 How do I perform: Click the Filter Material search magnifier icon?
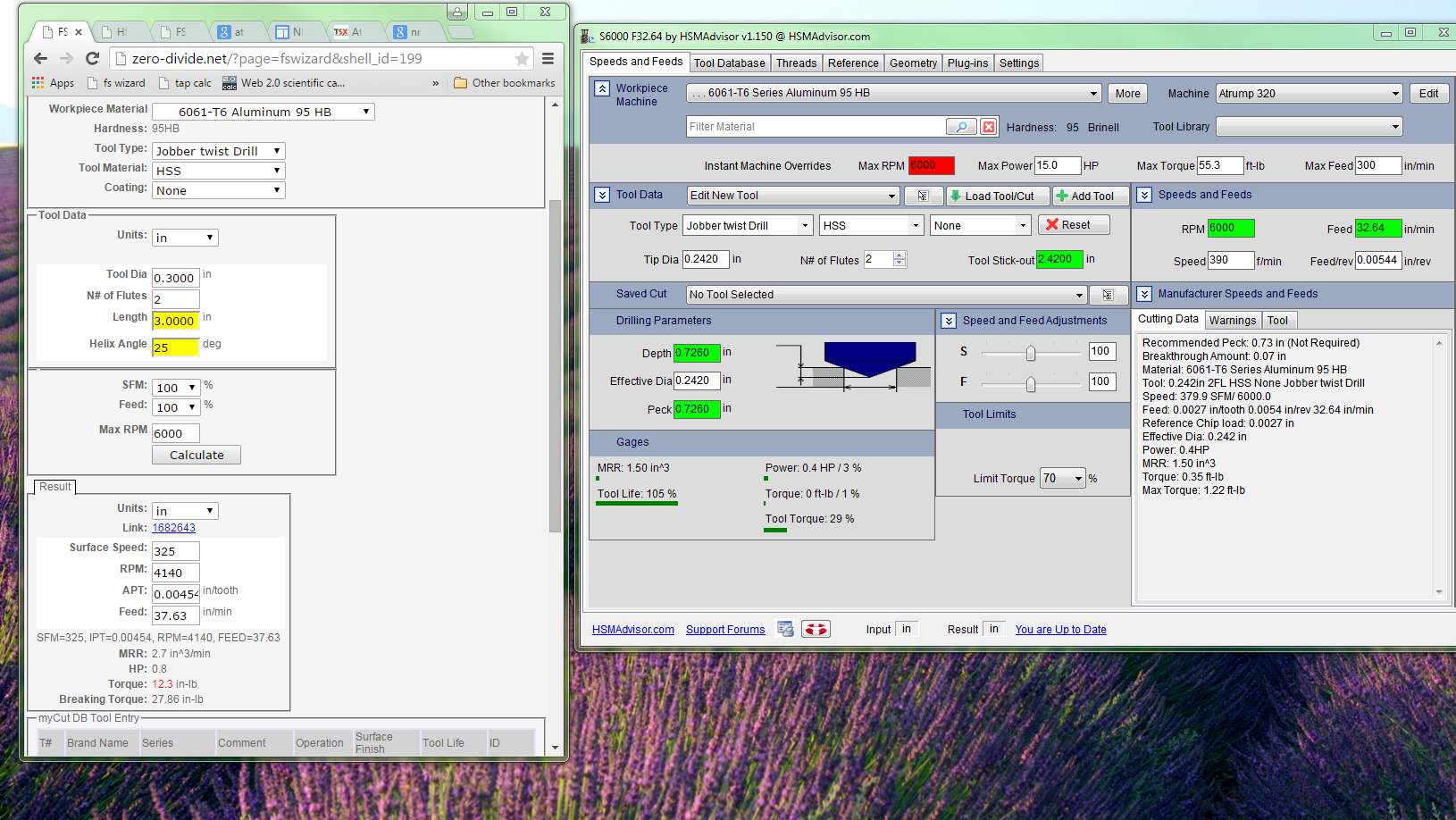point(961,127)
